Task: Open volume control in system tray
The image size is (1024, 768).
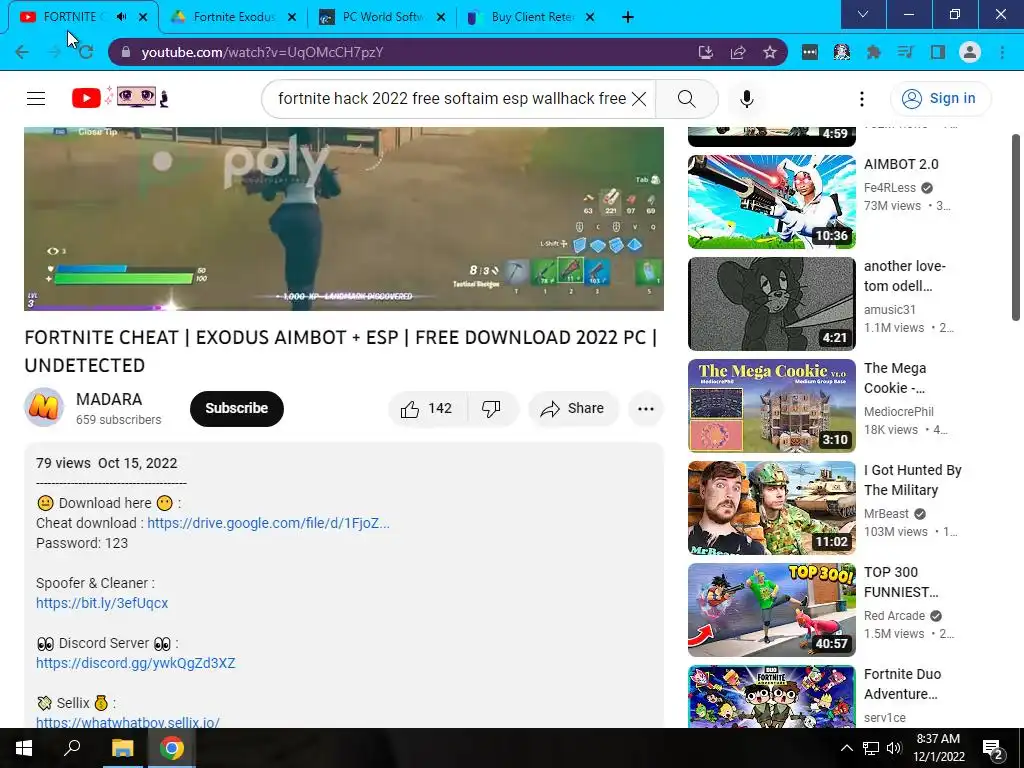Action: click(x=894, y=748)
